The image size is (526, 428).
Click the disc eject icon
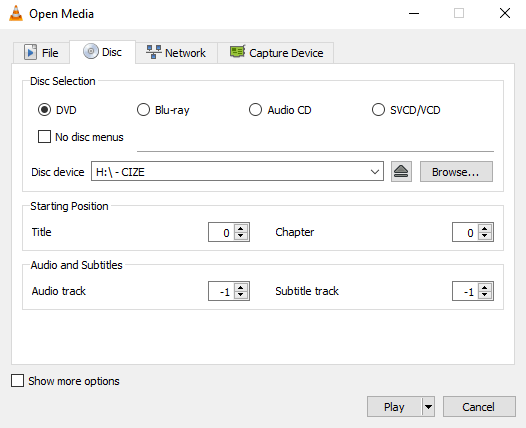click(x=401, y=172)
